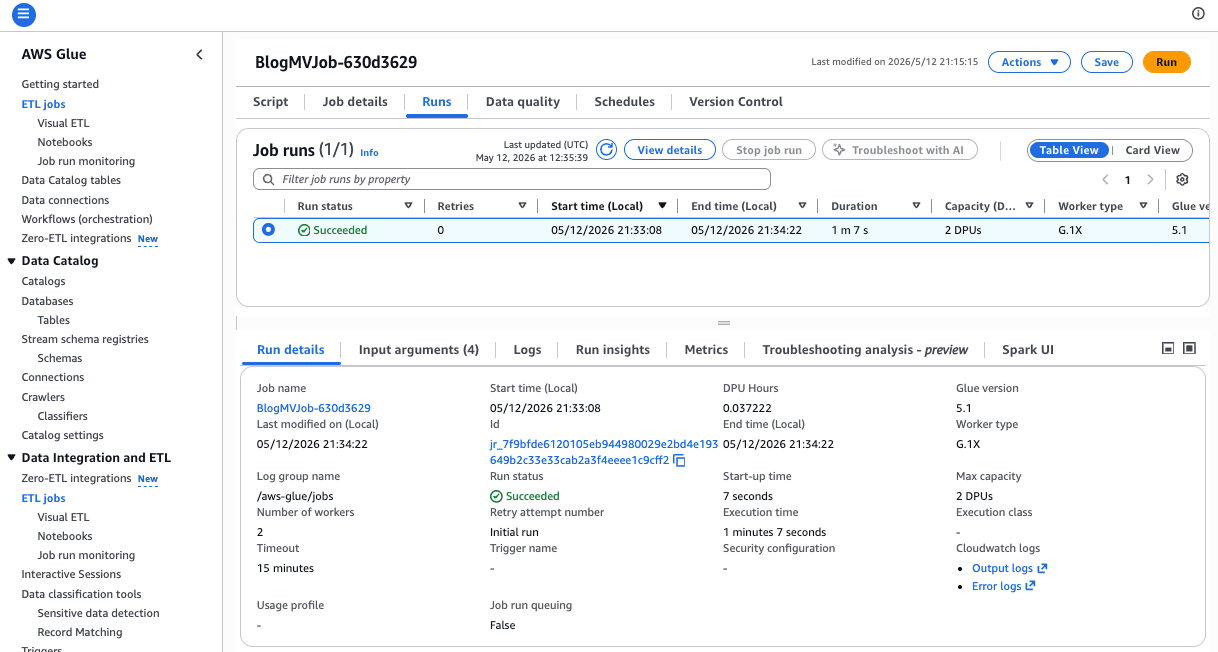Open the Actions dropdown
The height and width of the screenshot is (652, 1218).
(1029, 62)
